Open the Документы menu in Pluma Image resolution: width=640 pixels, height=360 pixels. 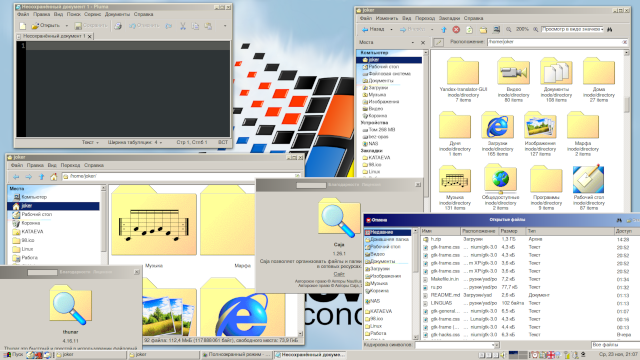117,14
